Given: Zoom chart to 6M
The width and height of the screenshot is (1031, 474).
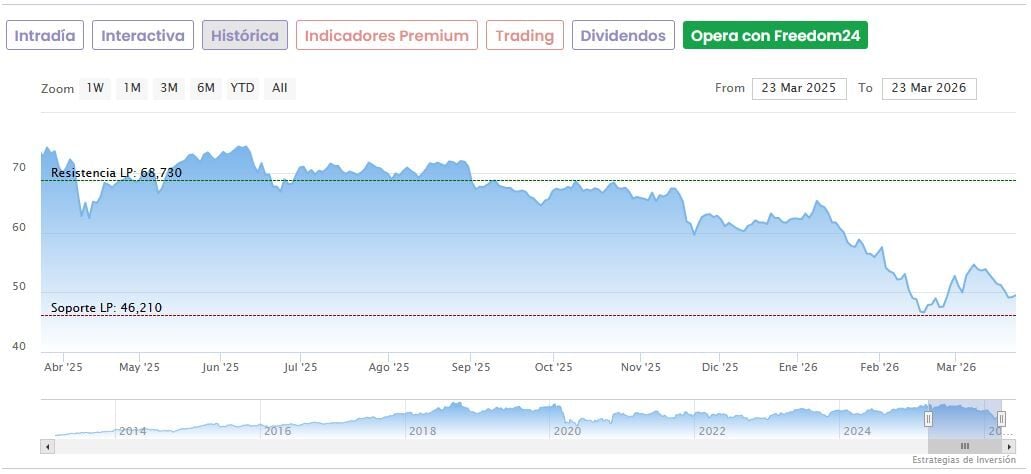Looking at the screenshot, I should 206,88.
